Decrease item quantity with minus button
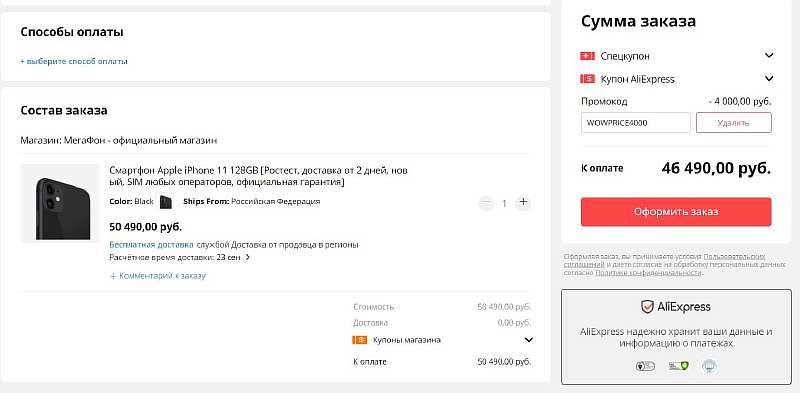Screen dimensions: 800x393 coord(486,203)
